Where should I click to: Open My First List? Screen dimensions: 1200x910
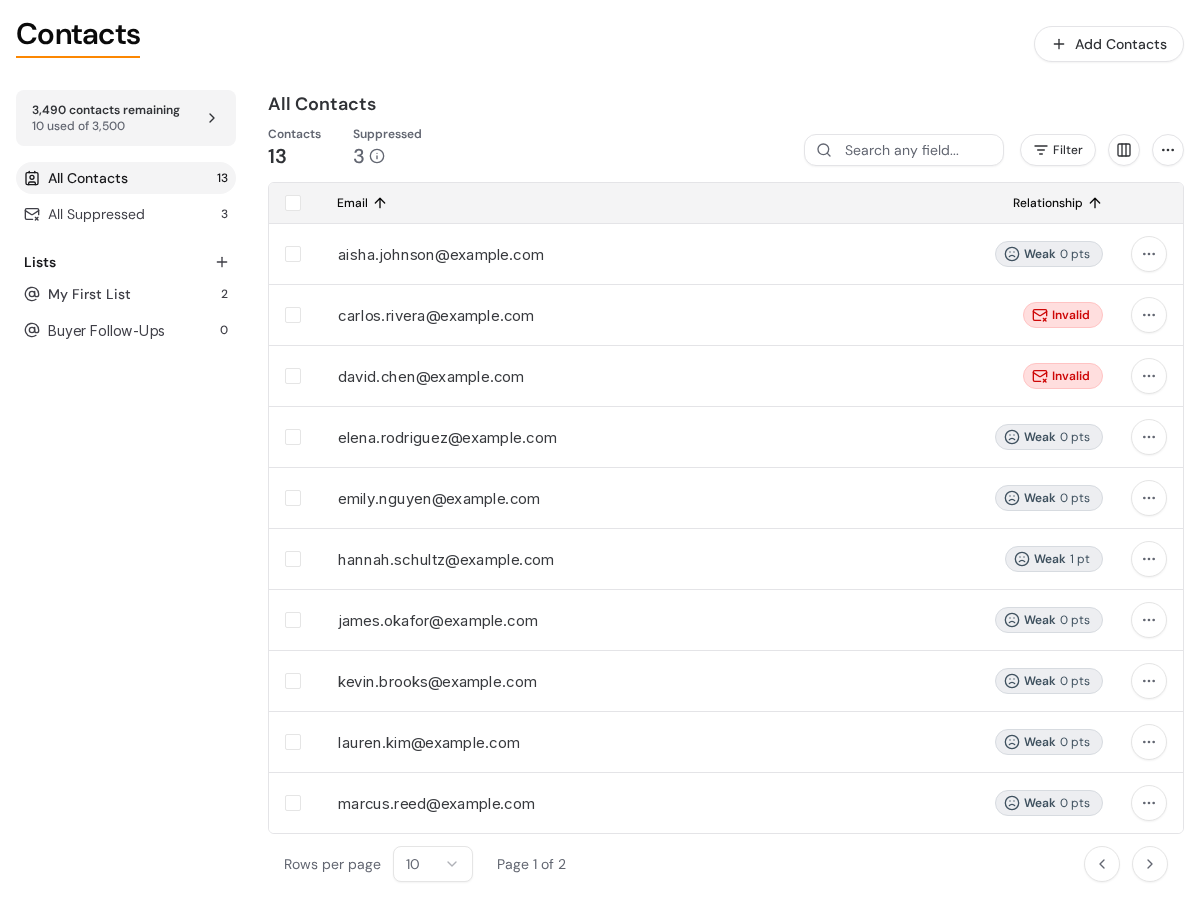click(x=126, y=294)
